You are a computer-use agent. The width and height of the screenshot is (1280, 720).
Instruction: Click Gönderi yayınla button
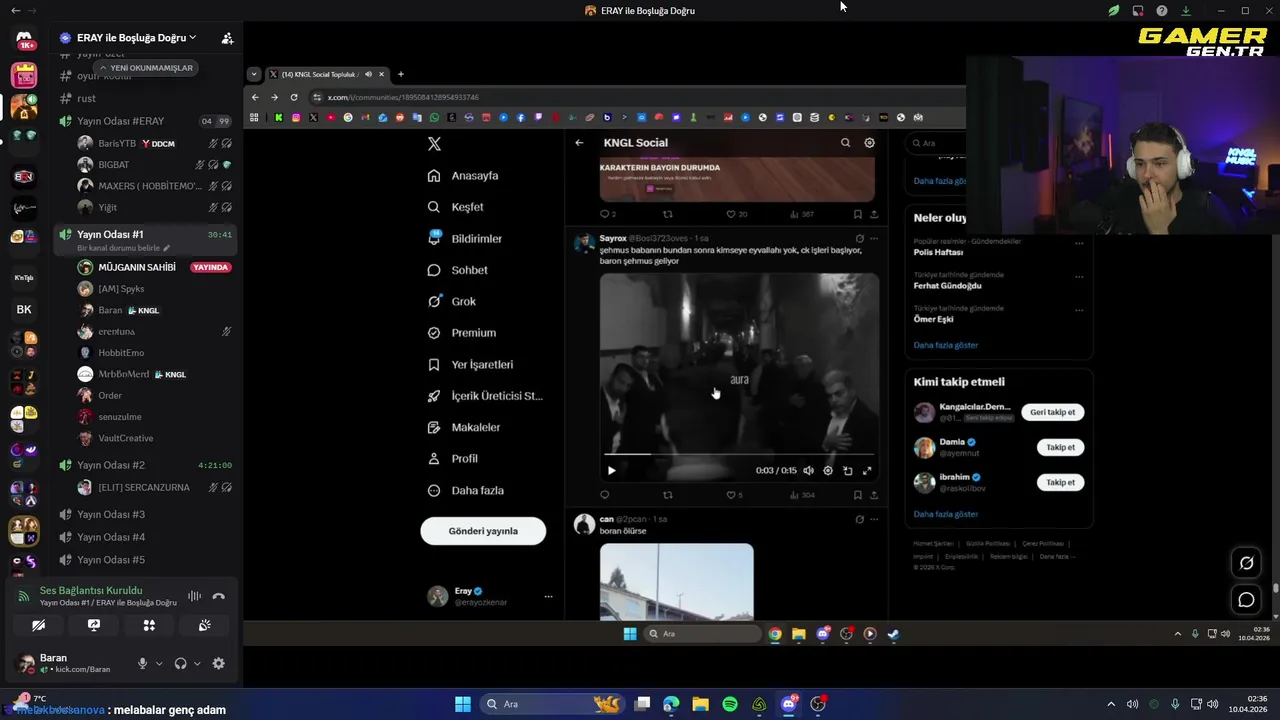483,531
